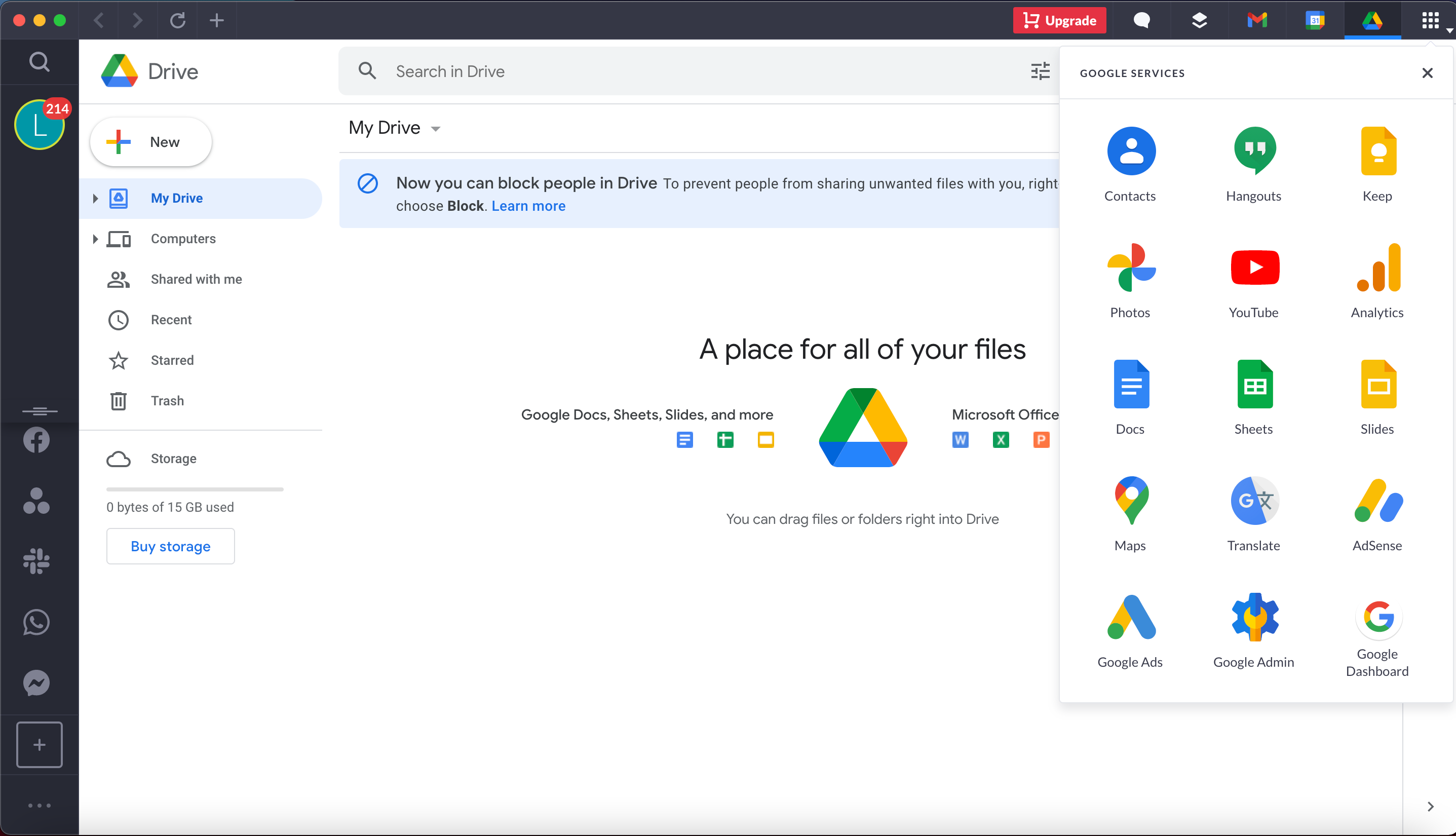Click Learn more about blocking

[528, 205]
